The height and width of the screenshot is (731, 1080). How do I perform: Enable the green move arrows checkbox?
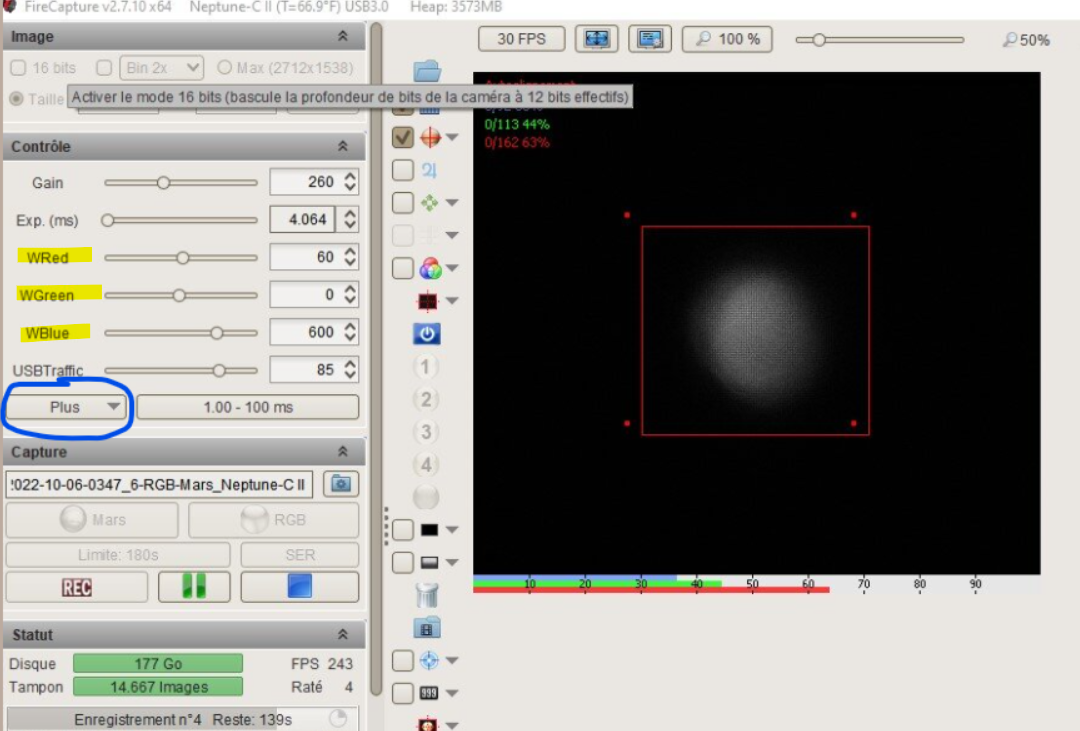click(403, 203)
